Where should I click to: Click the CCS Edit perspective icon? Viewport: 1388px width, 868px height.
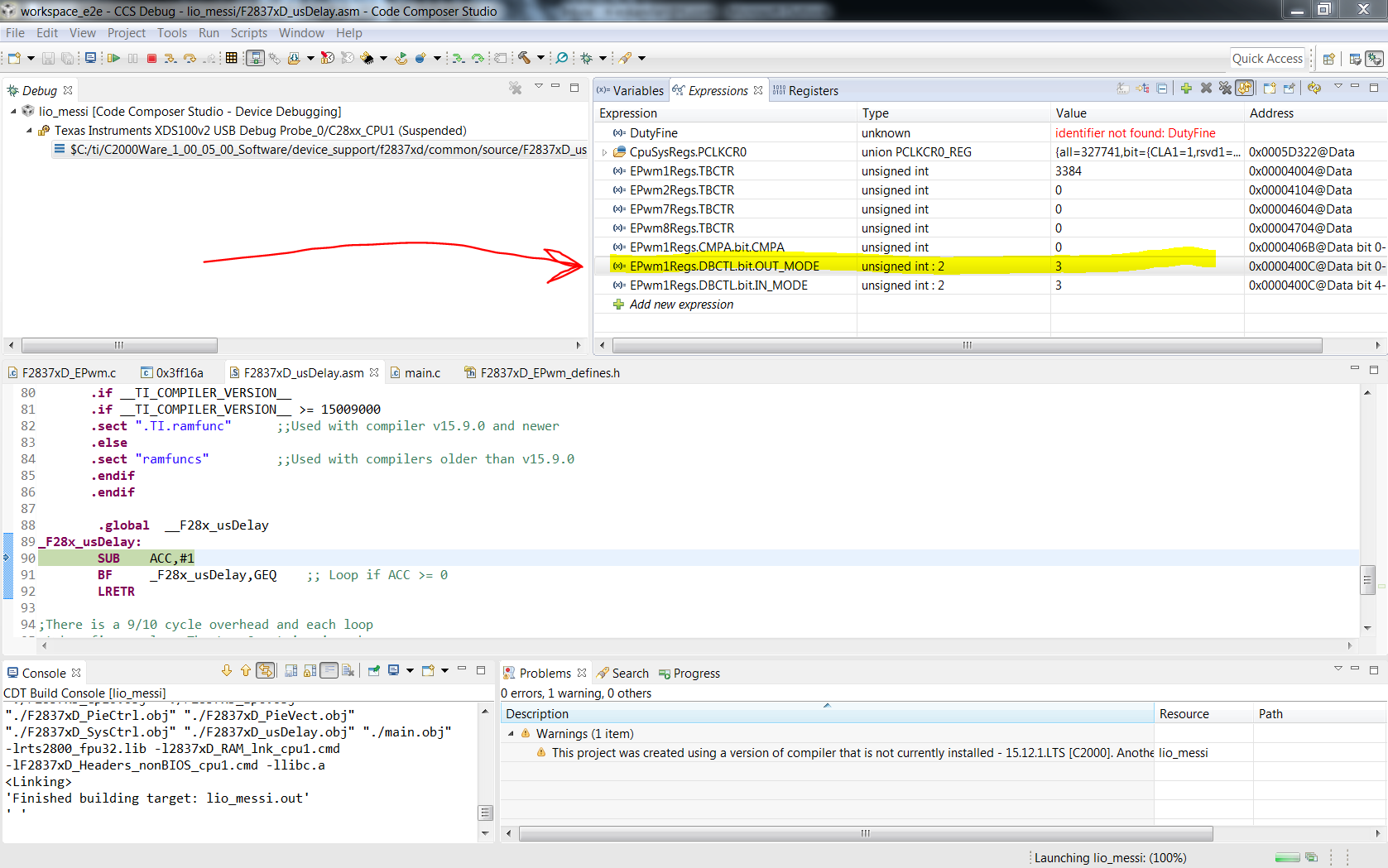pyautogui.click(x=1355, y=59)
